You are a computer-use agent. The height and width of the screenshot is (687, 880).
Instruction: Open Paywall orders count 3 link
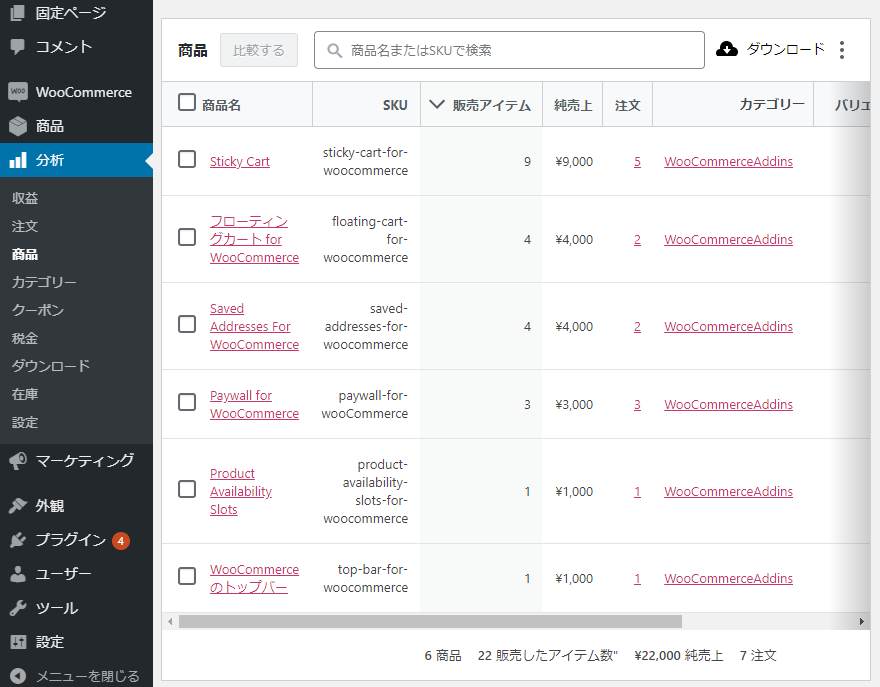click(638, 405)
